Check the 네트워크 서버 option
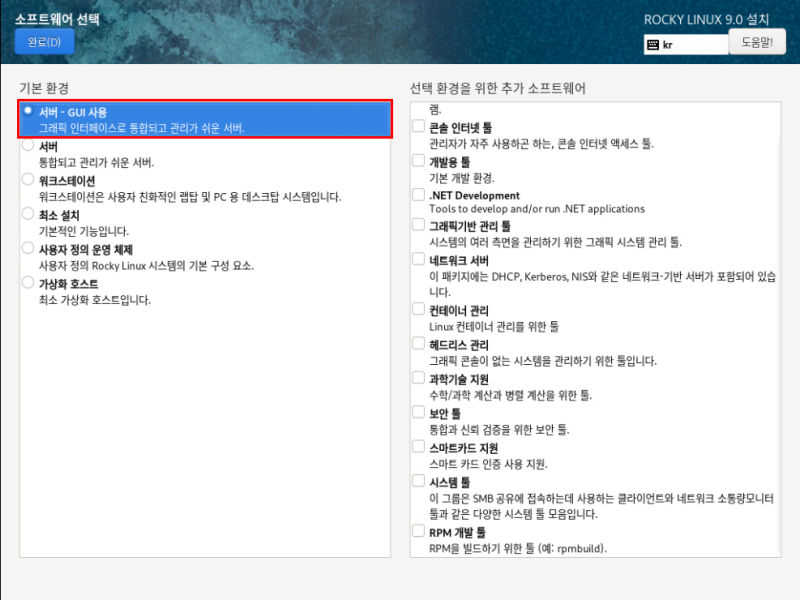Viewport: 800px width, 600px height. point(418,259)
